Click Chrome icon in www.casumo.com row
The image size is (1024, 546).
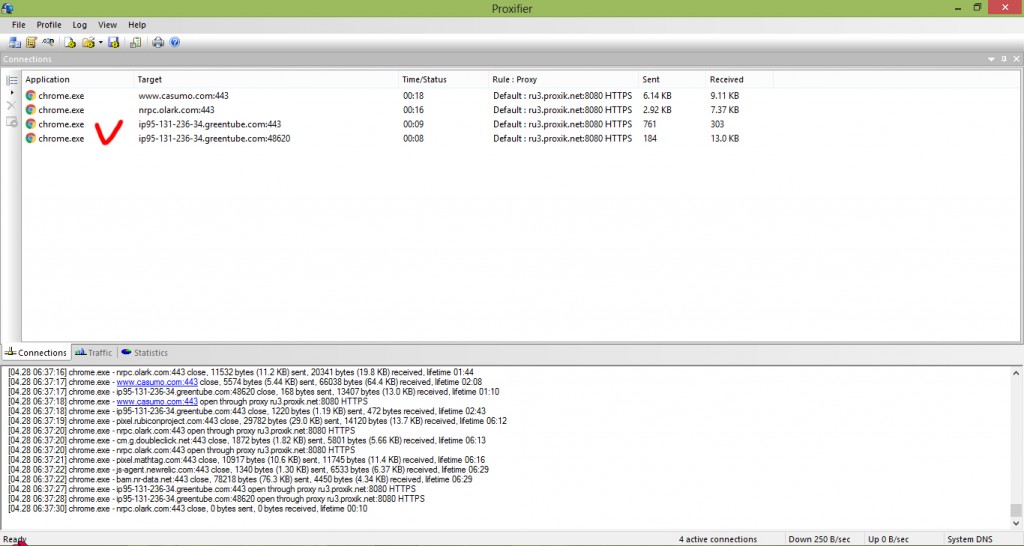30,95
